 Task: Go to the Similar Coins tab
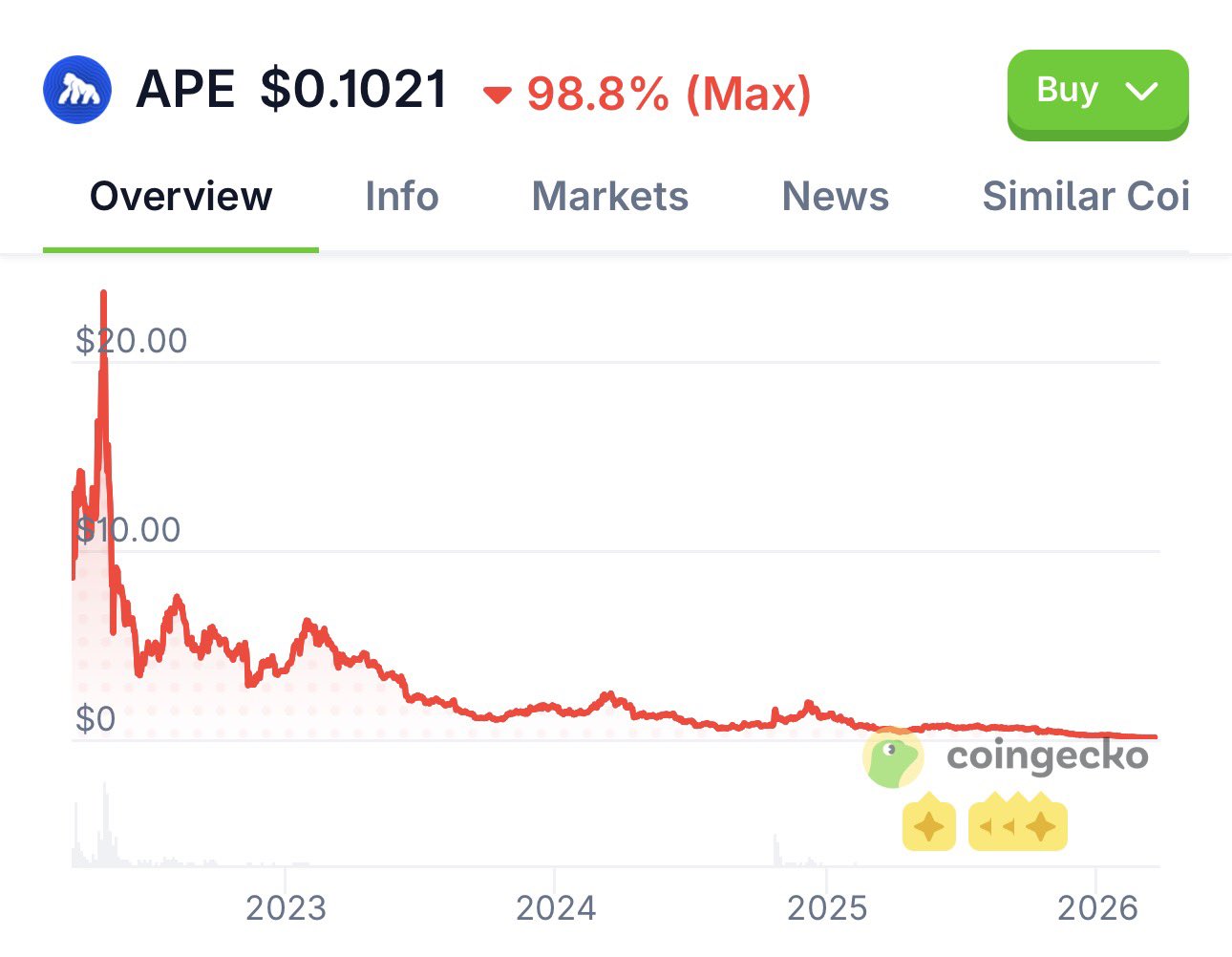(x=1085, y=197)
